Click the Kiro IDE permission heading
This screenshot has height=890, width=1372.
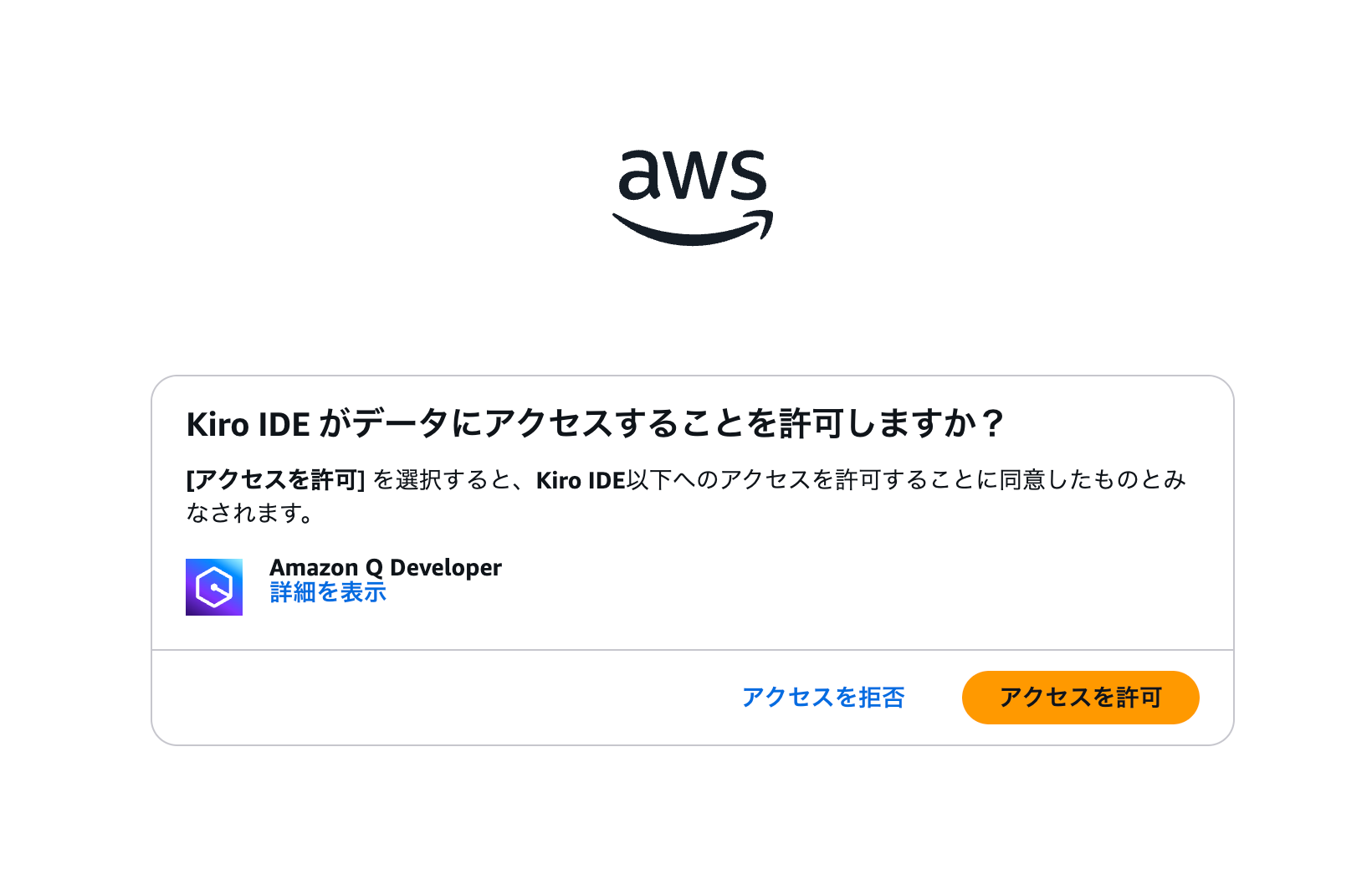point(595,423)
